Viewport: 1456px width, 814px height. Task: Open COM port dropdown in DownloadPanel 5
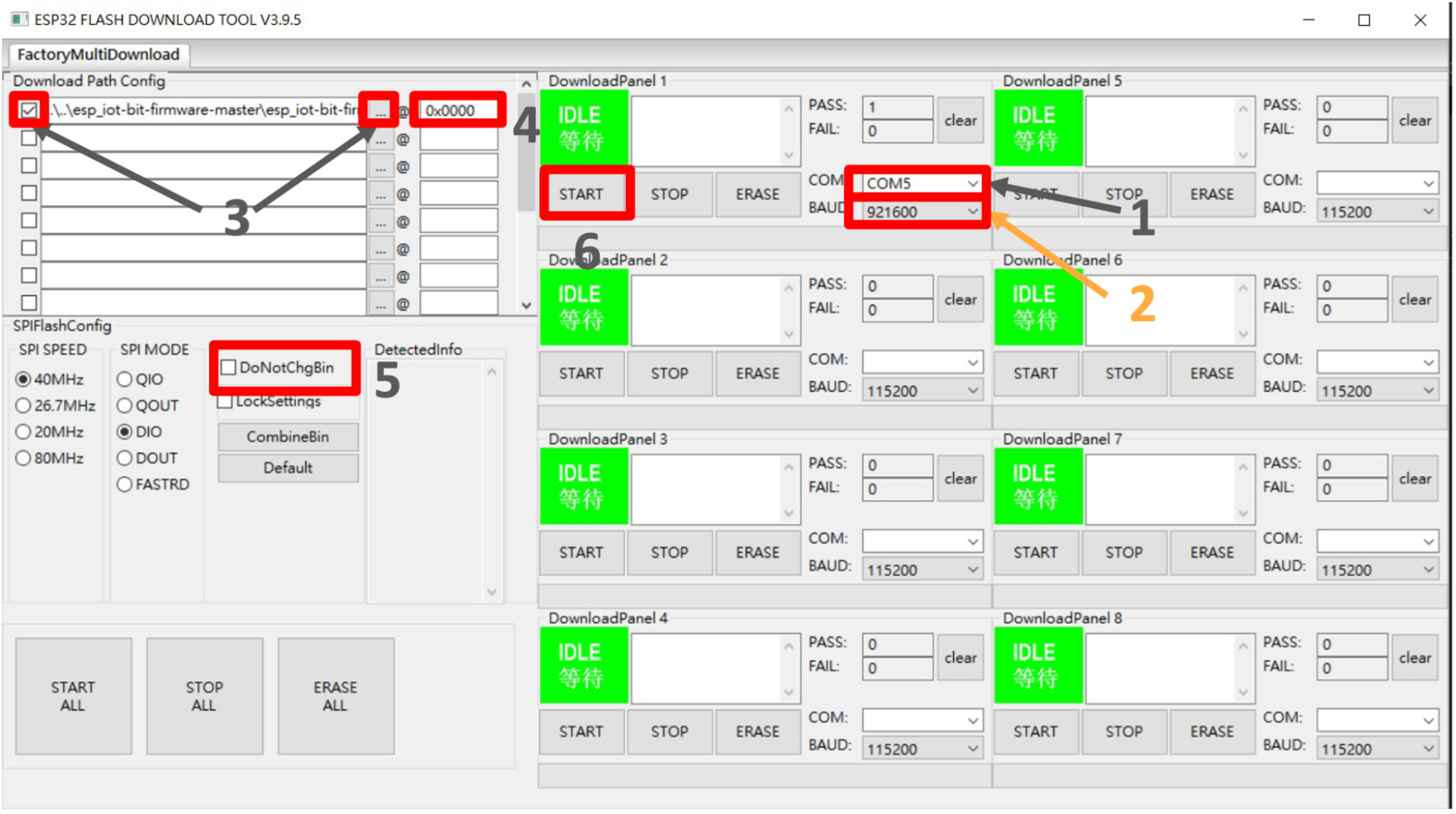click(x=1377, y=183)
